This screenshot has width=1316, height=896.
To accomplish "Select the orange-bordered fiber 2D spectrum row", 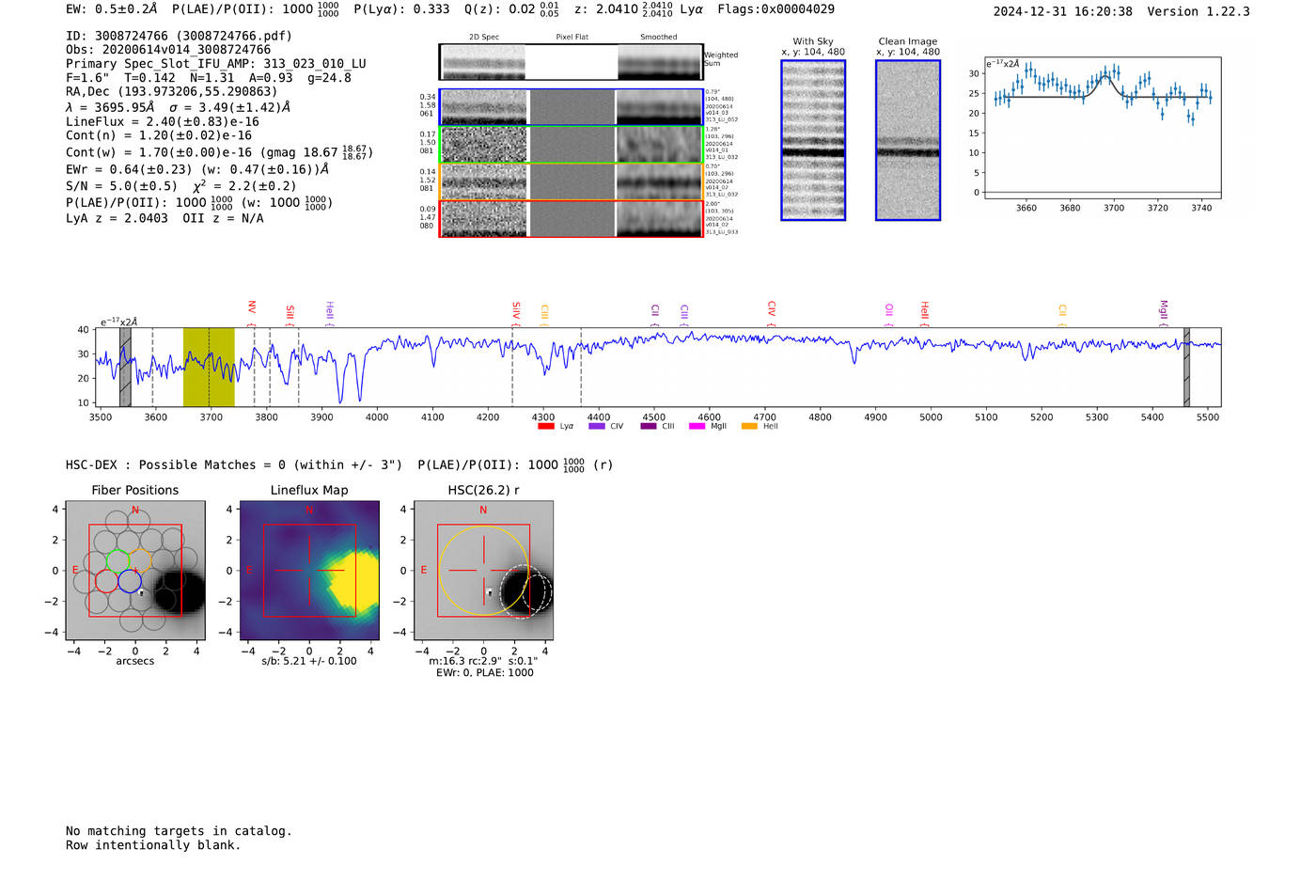I will point(572,181).
